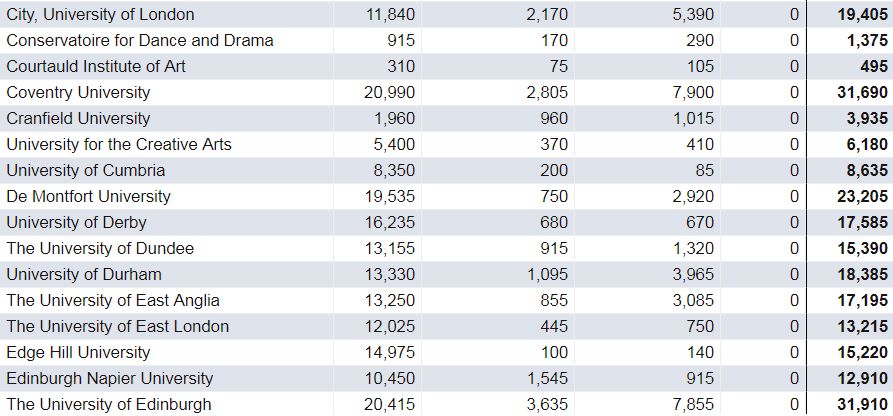This screenshot has width=893, height=416.
Task: Click Cranfield University value 960
Action: (554, 119)
